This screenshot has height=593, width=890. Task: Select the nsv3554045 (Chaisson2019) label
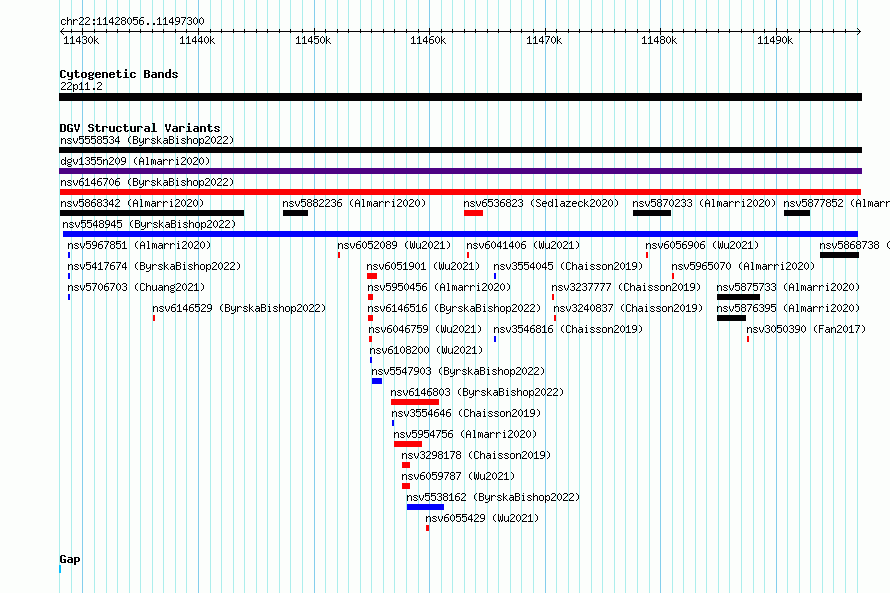pyautogui.click(x=568, y=266)
